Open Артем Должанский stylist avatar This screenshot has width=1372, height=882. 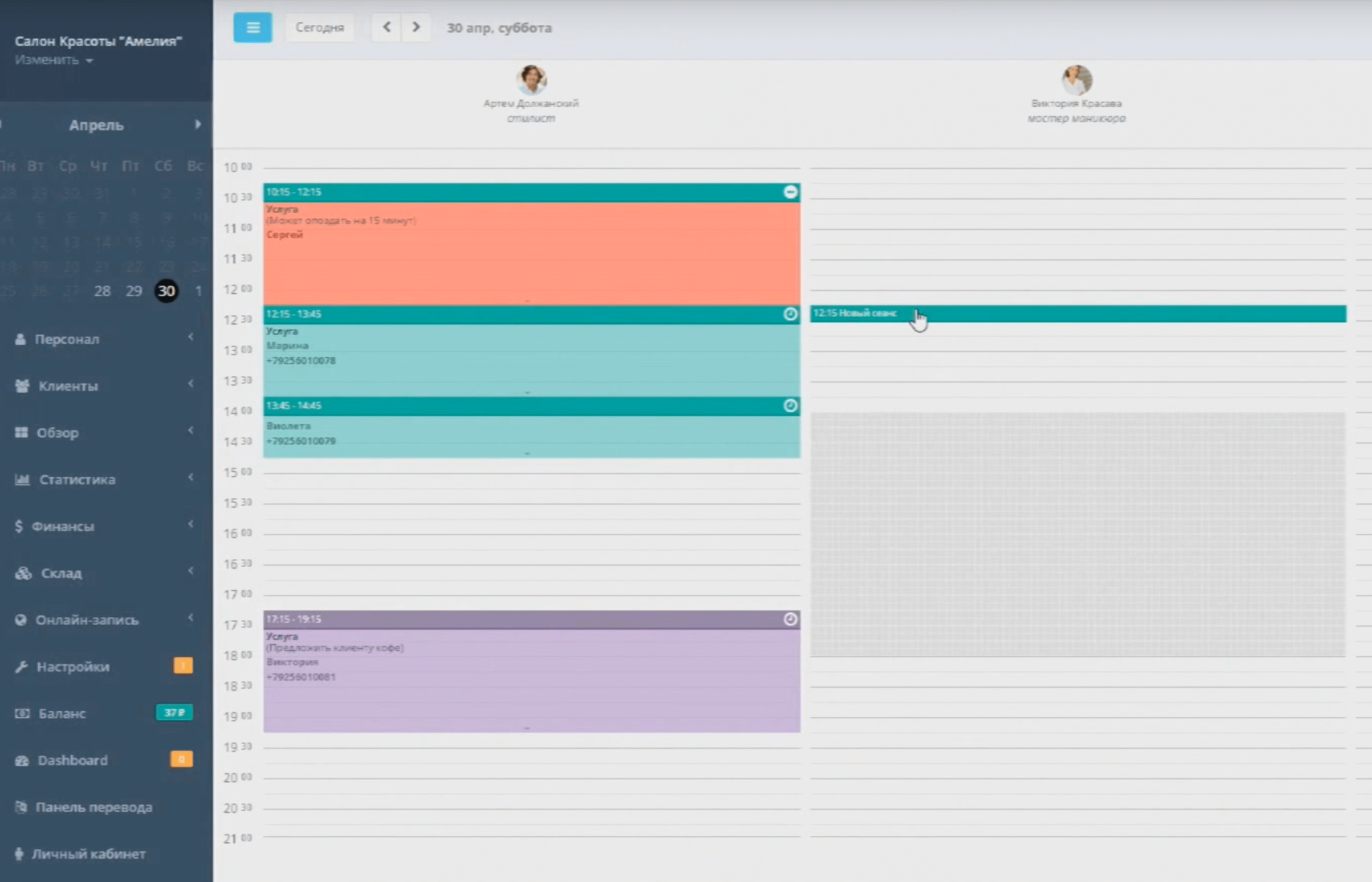point(531,80)
